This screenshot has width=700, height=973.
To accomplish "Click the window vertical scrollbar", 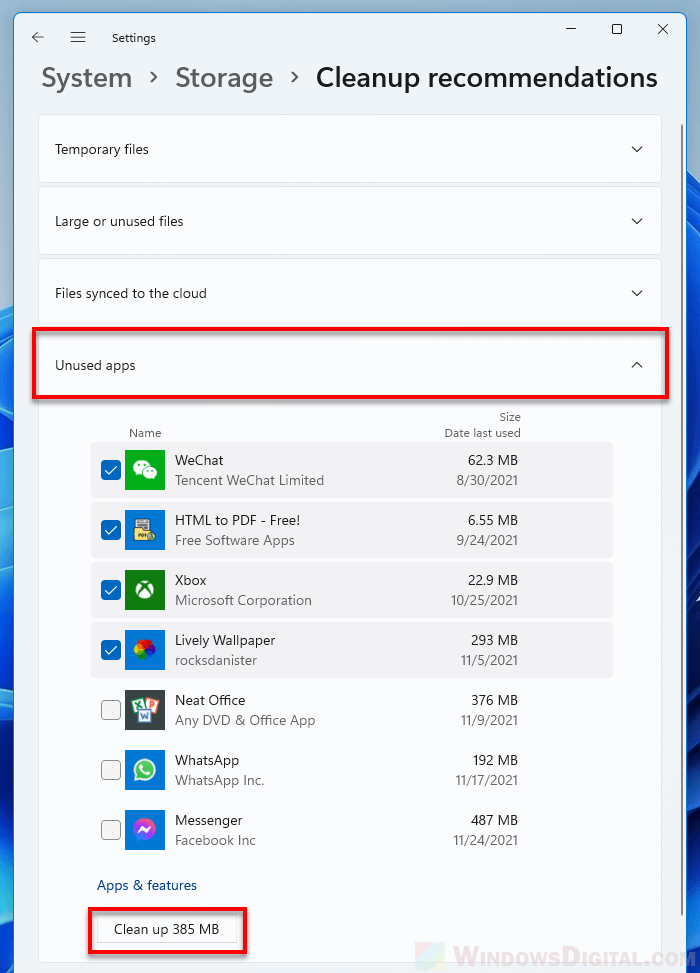I will [x=681, y=518].
